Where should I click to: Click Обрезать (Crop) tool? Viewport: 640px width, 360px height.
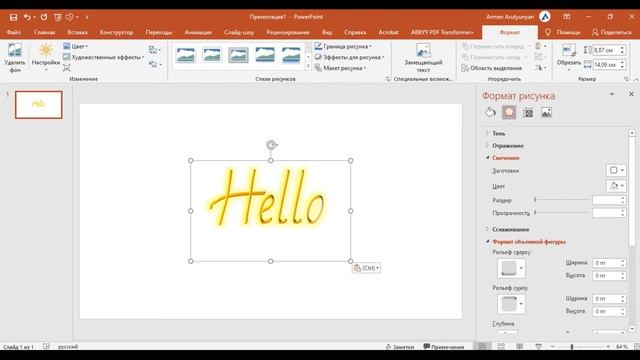click(569, 57)
